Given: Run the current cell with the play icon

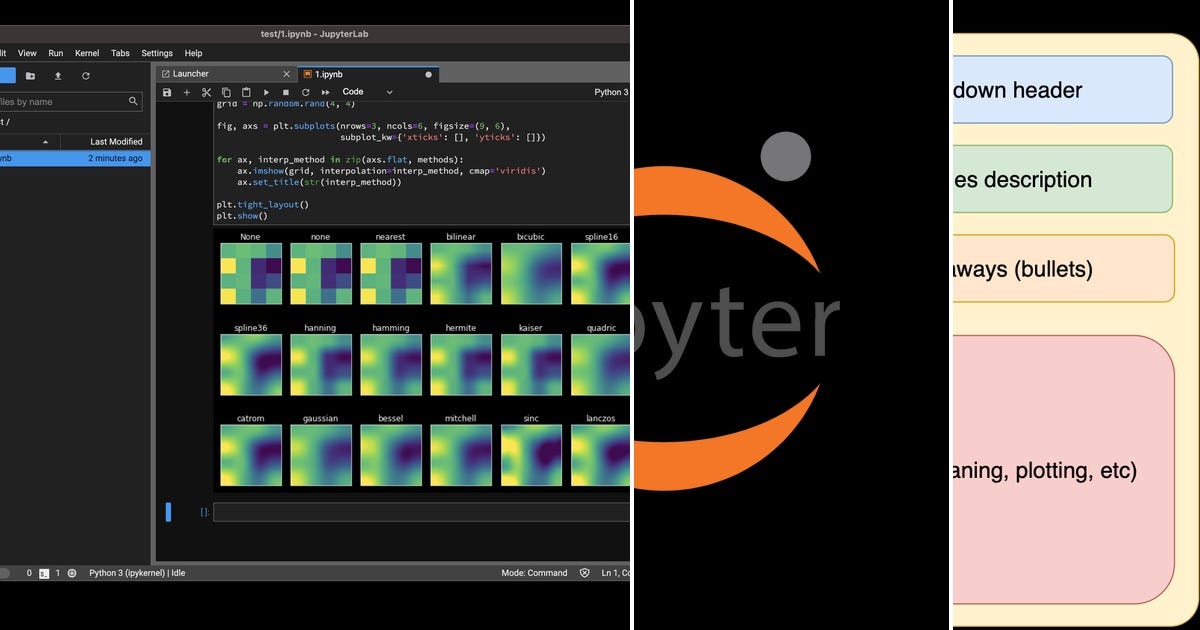Looking at the screenshot, I should point(266,92).
